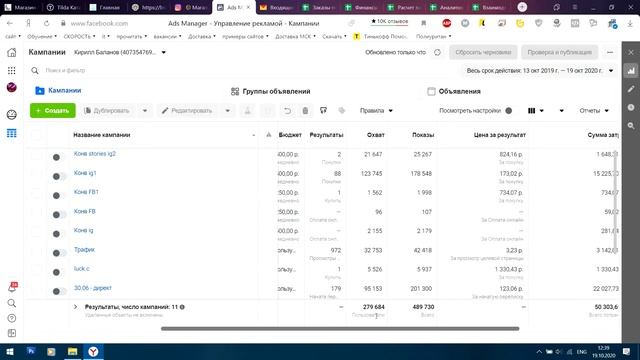This screenshot has width=640, height=360.
Task: Open the Коне stories ig2 campaign link
Action: (x=95, y=153)
